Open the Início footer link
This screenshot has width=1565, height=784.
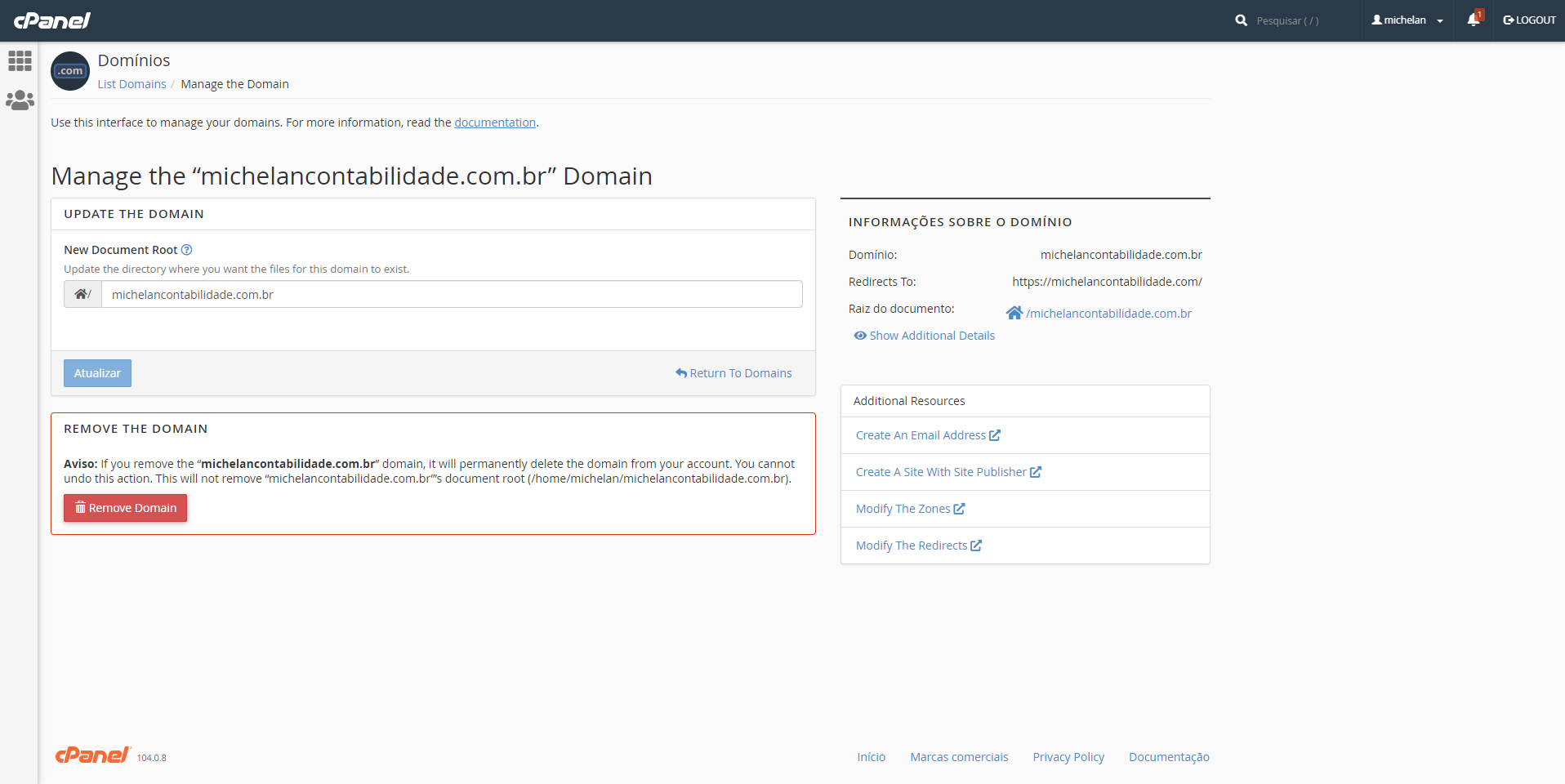click(871, 757)
